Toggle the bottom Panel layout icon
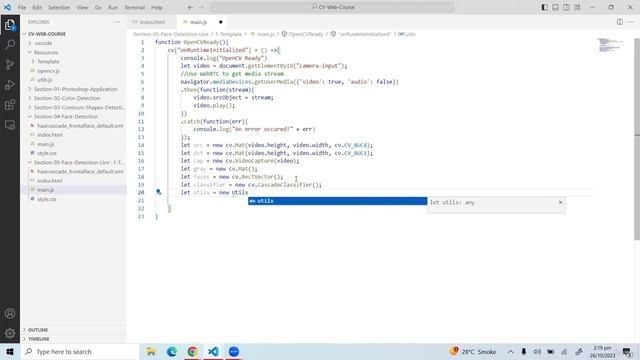640x360 pixels. (x=555, y=7)
